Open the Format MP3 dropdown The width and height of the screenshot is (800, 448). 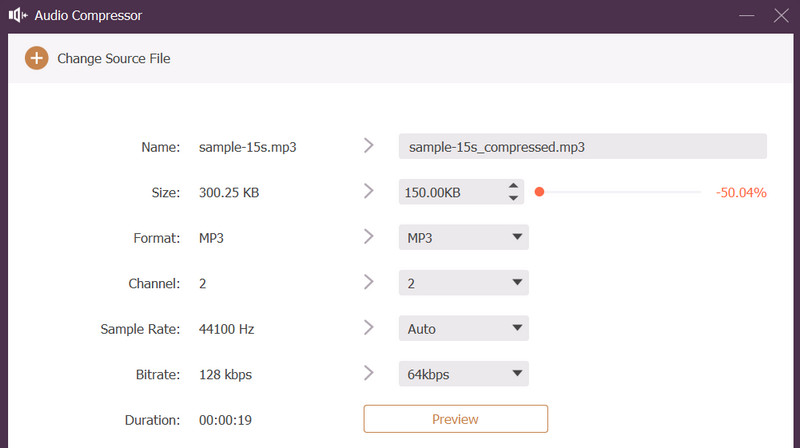click(x=463, y=237)
